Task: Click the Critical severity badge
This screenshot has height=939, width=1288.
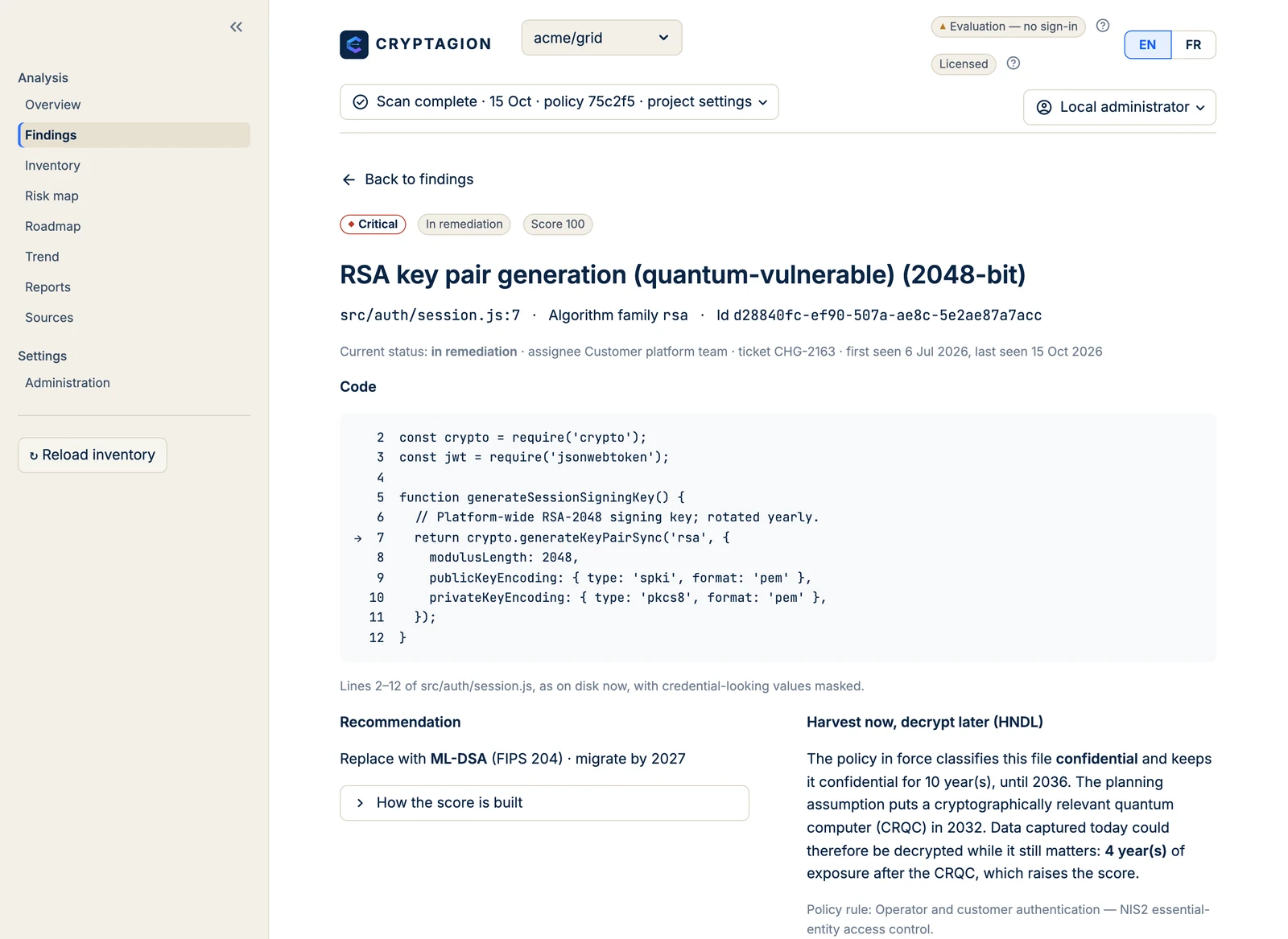Action: click(x=373, y=224)
